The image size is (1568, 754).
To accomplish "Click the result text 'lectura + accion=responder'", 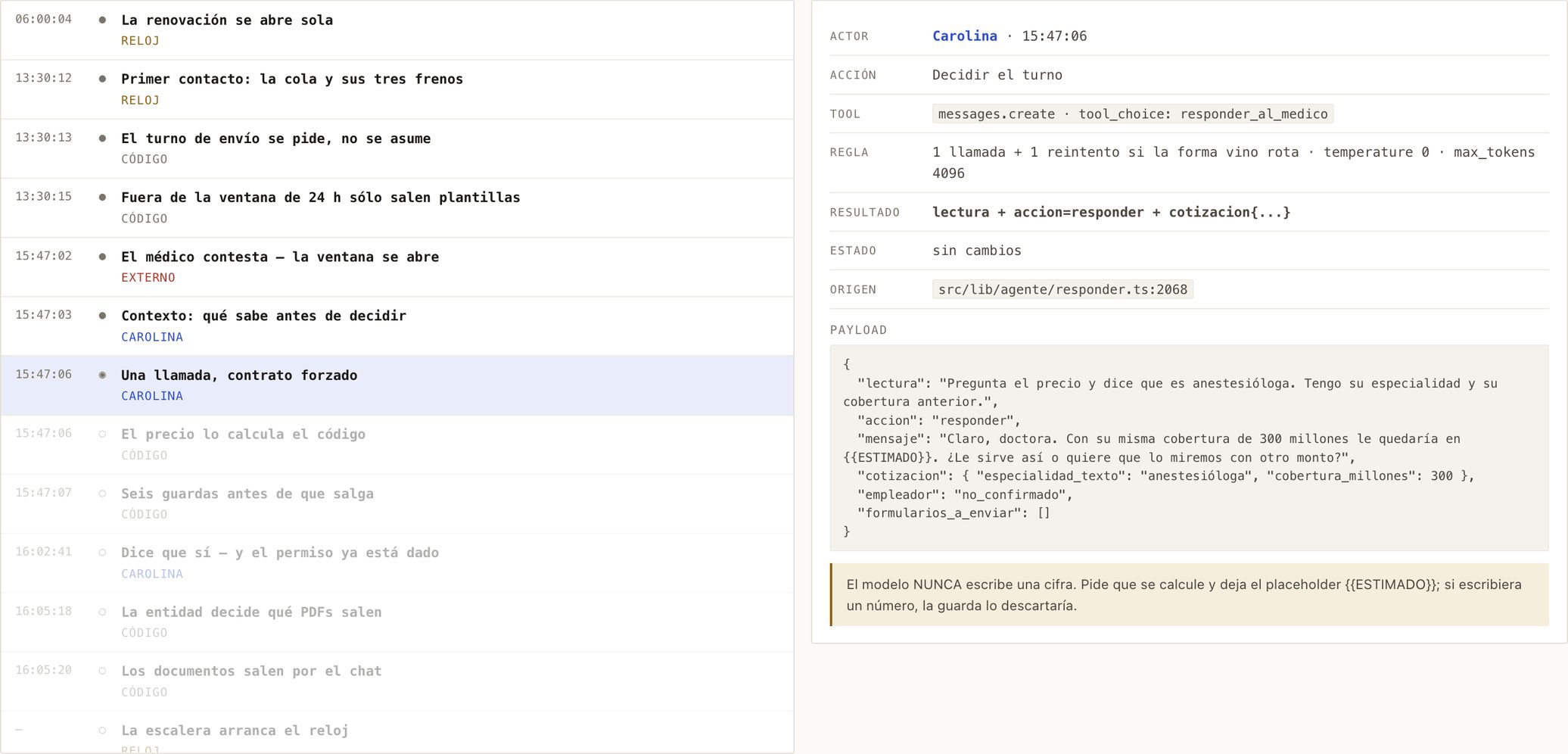I will (1111, 212).
